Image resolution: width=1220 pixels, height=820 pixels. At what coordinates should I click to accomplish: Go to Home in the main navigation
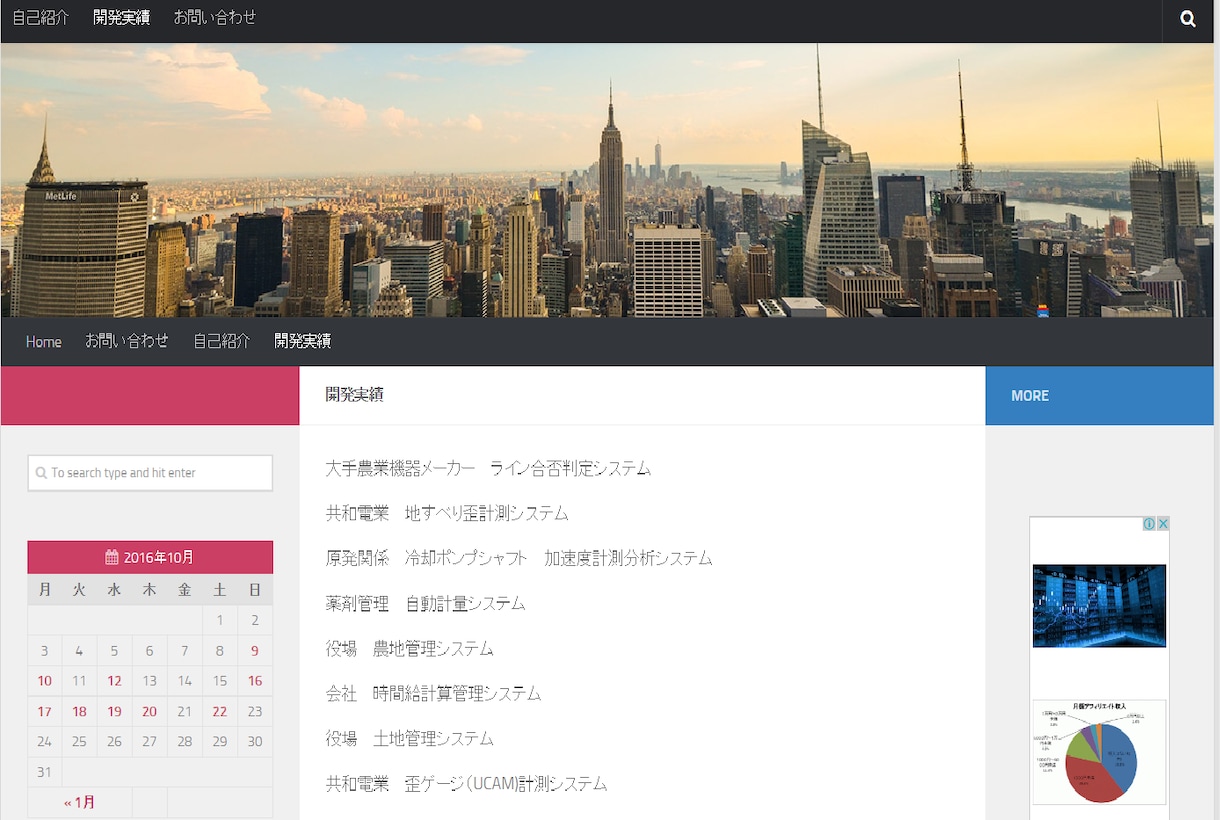pyautogui.click(x=43, y=342)
